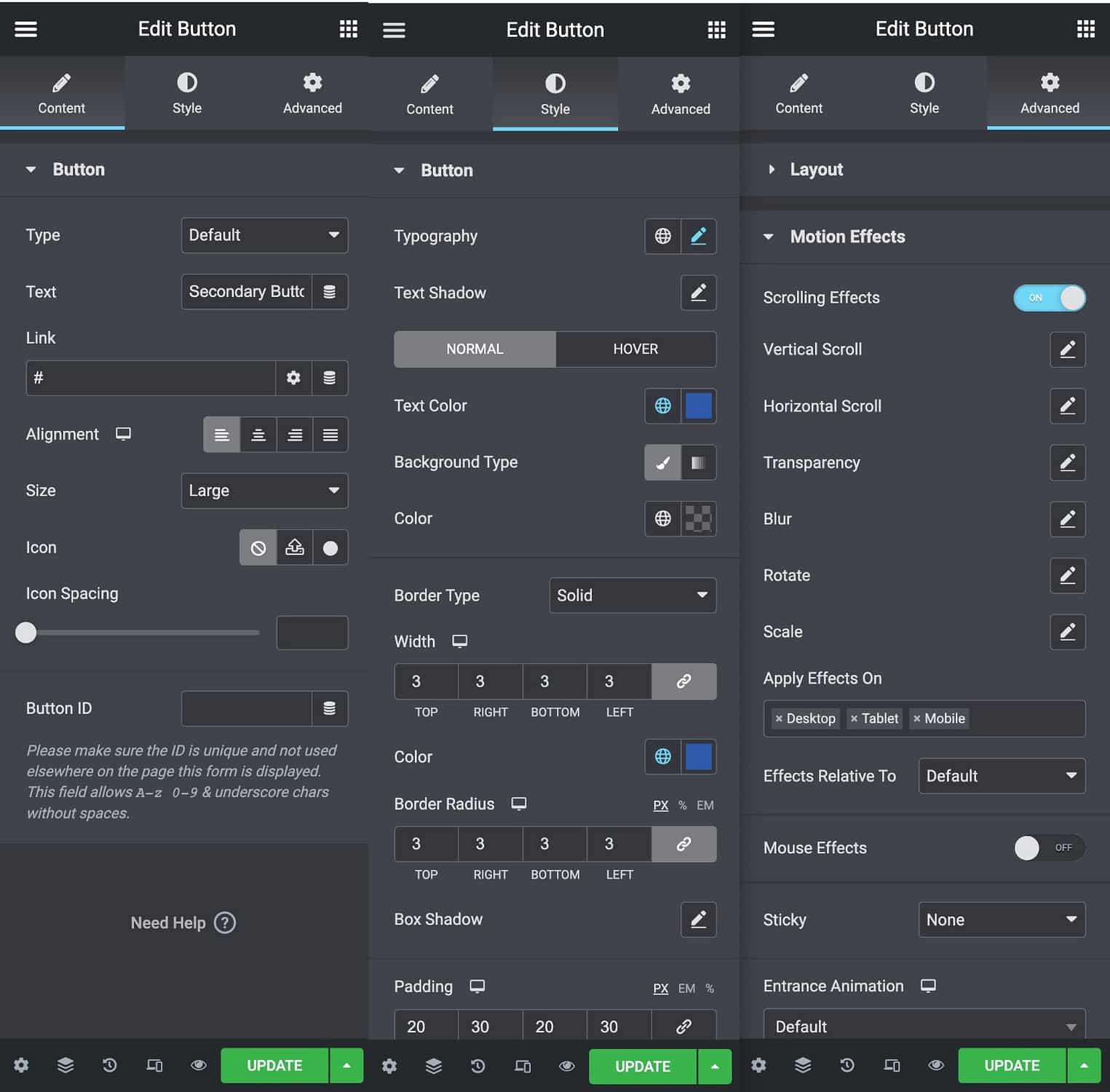This screenshot has height=1092, width=1110.
Task: Click the upload SVG icon option
Action: 295,547
